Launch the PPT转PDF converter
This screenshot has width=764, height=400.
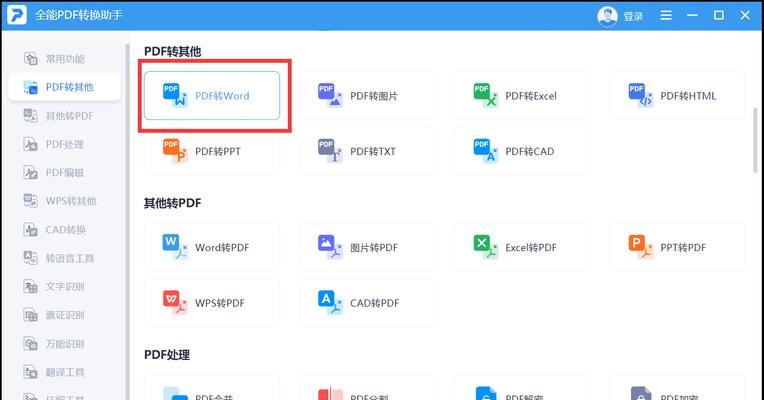pos(677,247)
